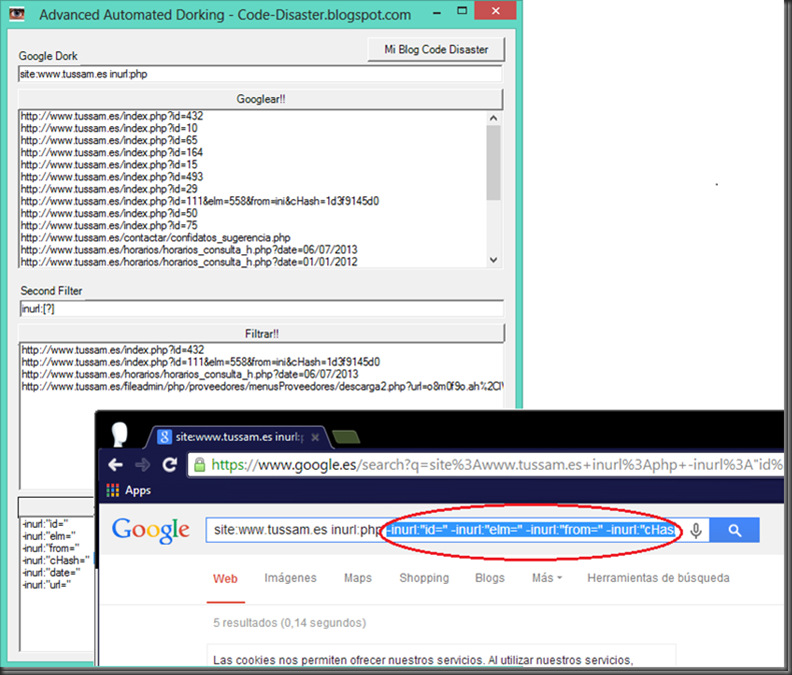Select -inurl:"elm=" entry in bottom list
The height and width of the screenshot is (675, 792).
pos(48,536)
